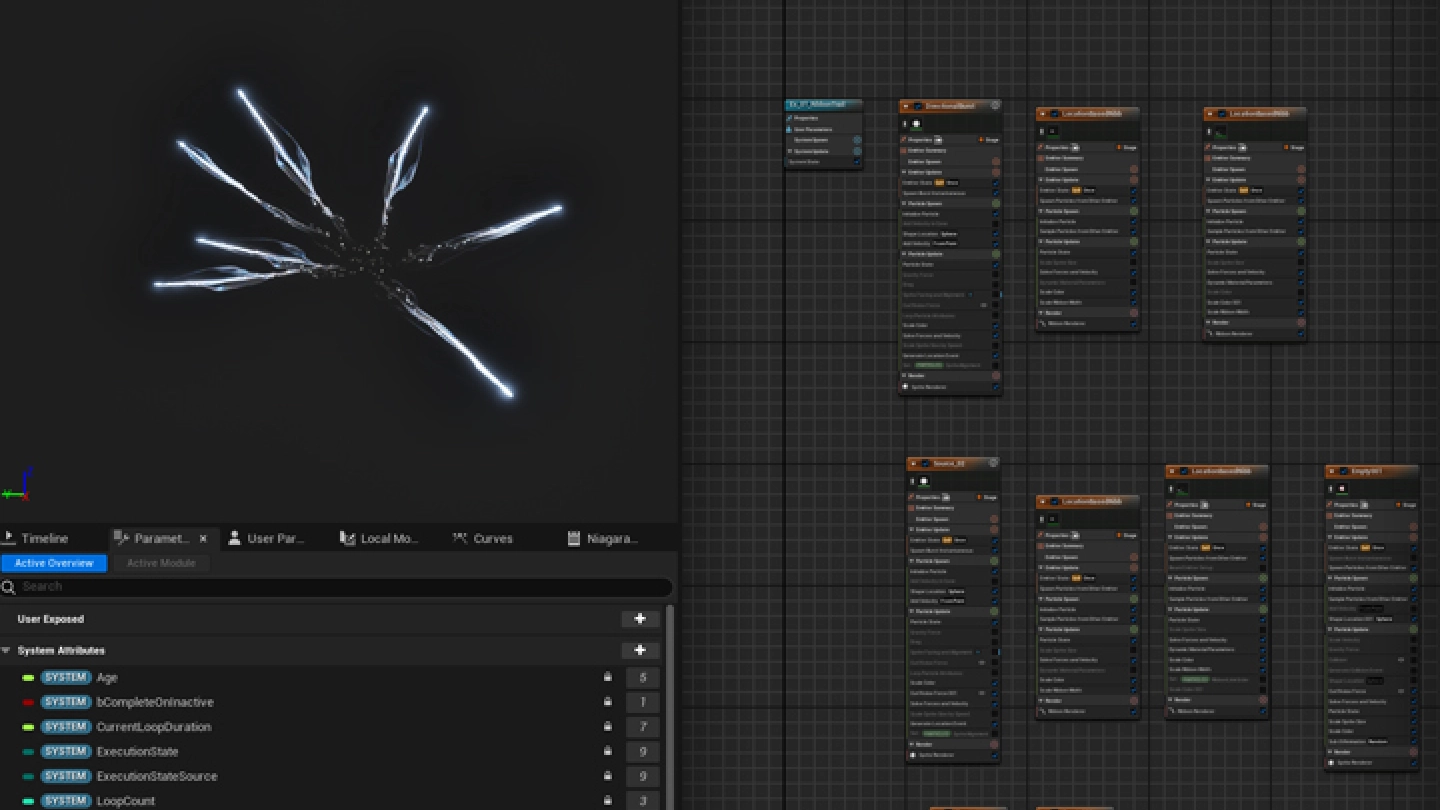Click the SYSTEM namespace badge on Age
Screen dimensions: 1440x810
click(66, 678)
